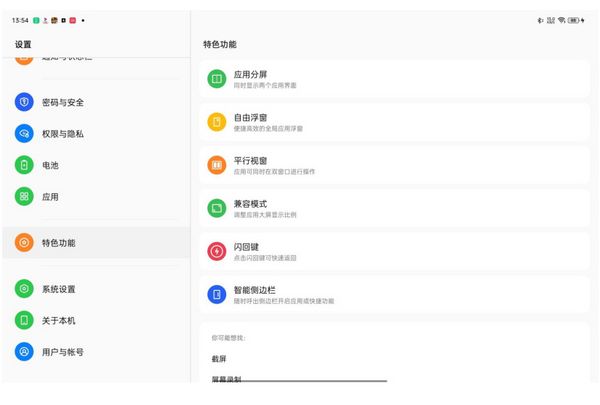The width and height of the screenshot is (600, 405).
Task: Open 系统设置 in the sidebar
Action: [58, 290]
